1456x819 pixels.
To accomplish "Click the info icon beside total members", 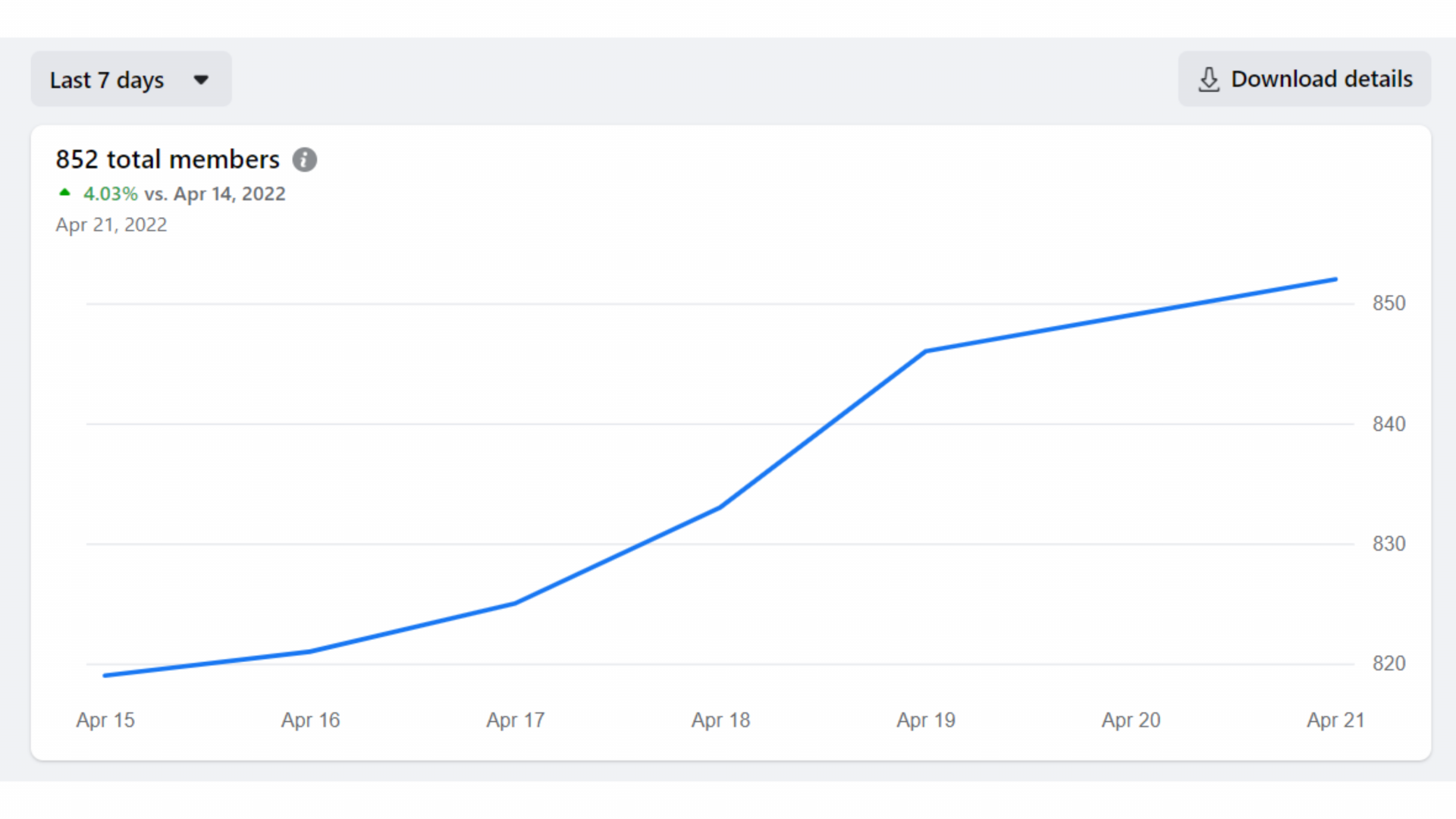I will 305,160.
